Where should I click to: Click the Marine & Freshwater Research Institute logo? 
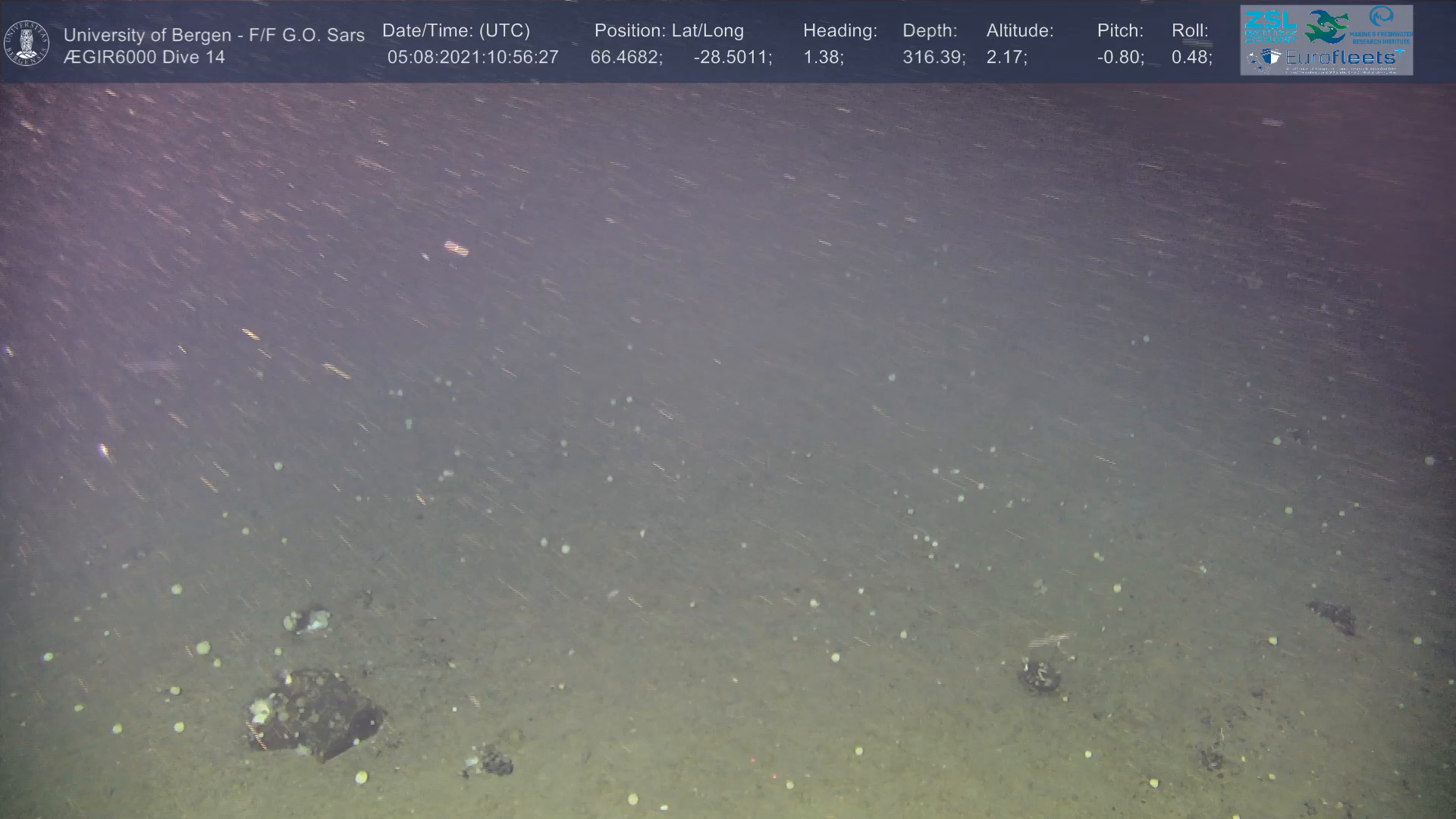(1382, 25)
